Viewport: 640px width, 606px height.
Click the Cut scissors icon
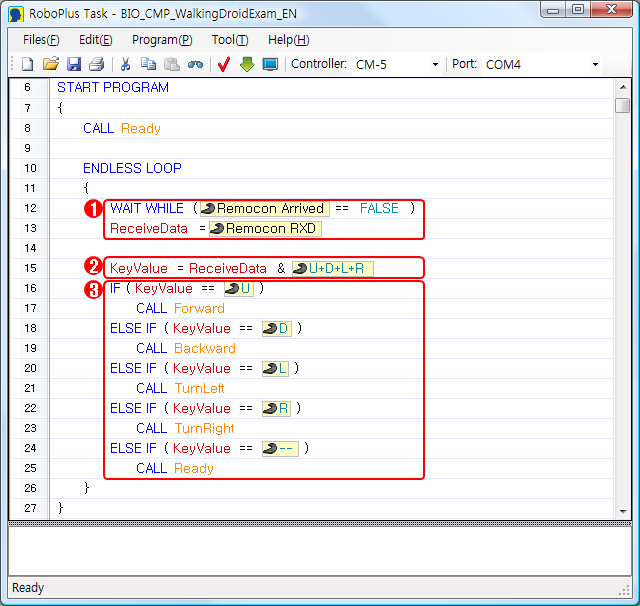tap(126, 64)
